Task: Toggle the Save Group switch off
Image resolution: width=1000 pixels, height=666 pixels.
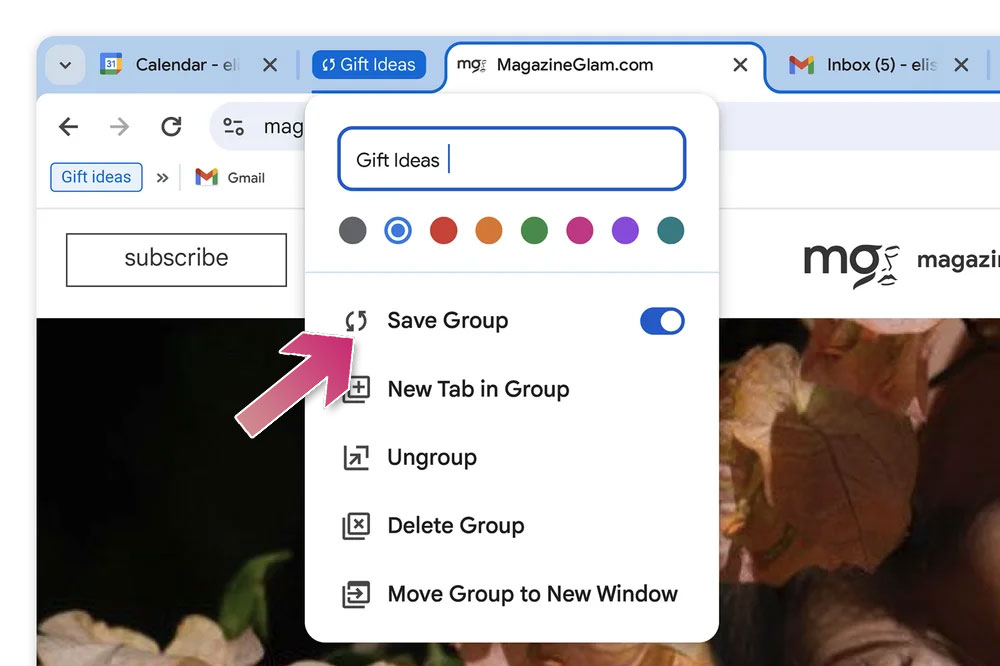Action: [x=662, y=321]
